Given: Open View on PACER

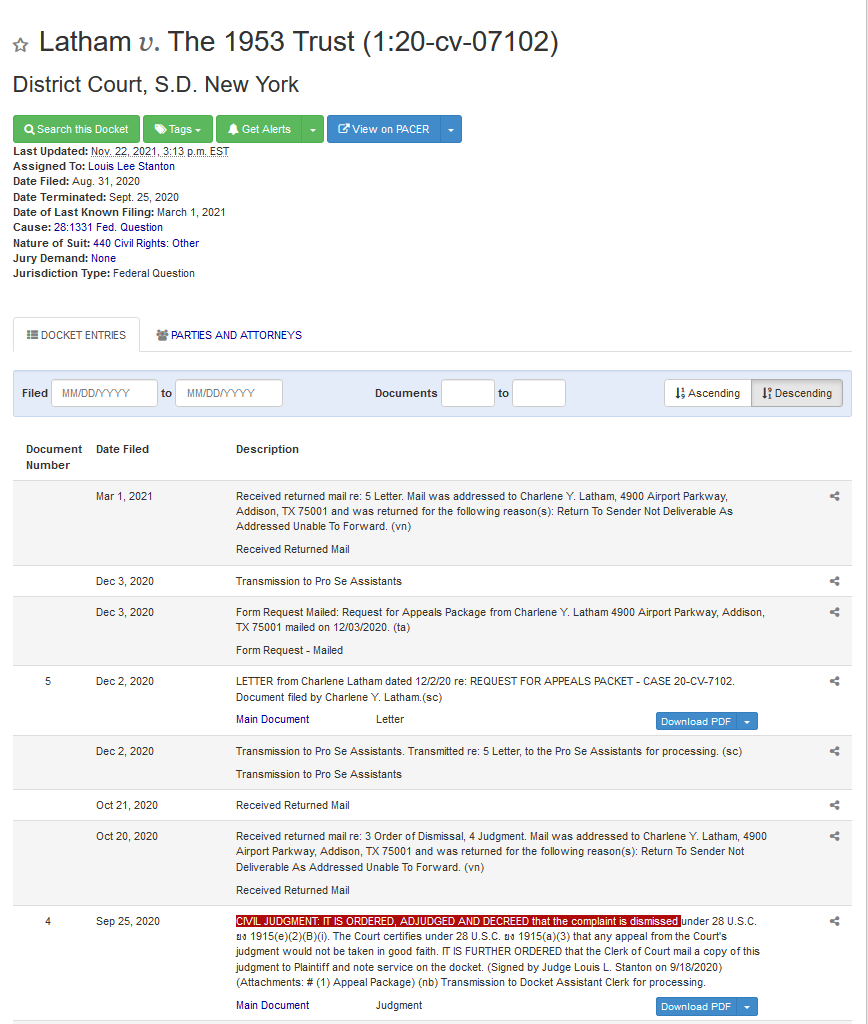Looking at the screenshot, I should [384, 129].
